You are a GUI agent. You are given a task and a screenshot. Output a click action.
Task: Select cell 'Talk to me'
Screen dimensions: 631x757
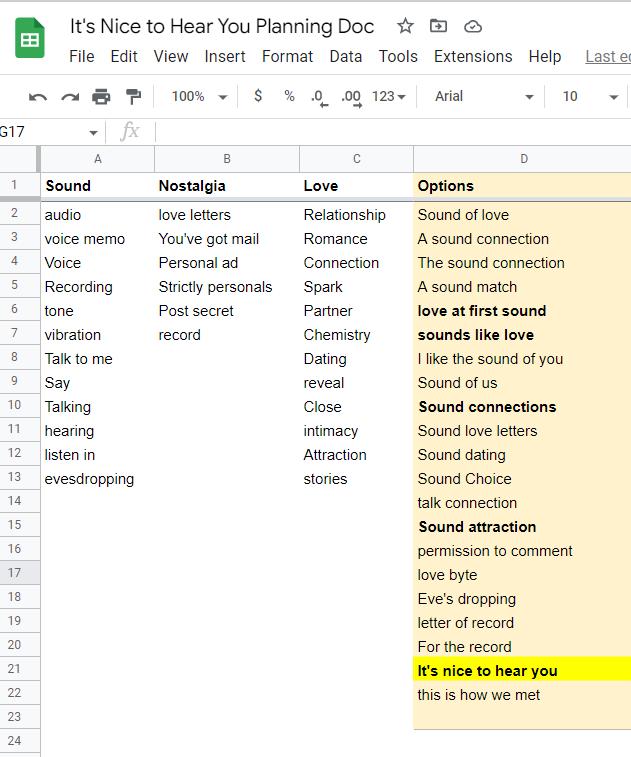tap(98, 359)
